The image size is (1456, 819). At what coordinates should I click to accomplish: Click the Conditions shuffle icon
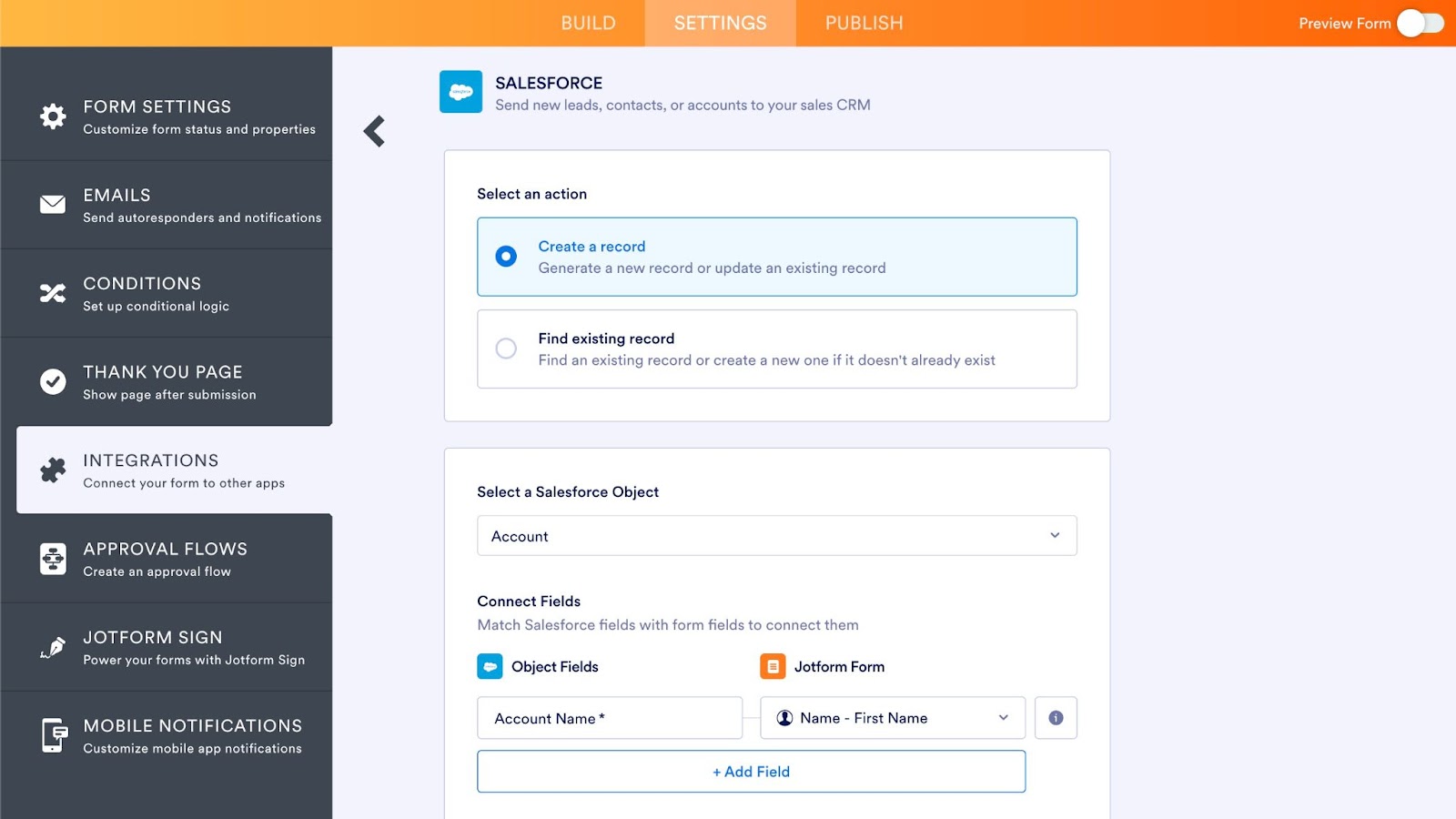[x=53, y=293]
